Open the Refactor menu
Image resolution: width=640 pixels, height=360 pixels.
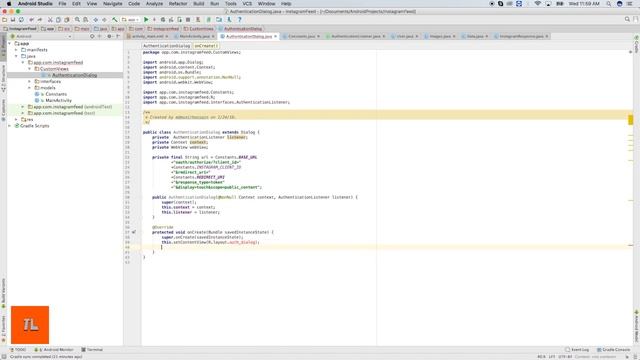click(178, 4)
